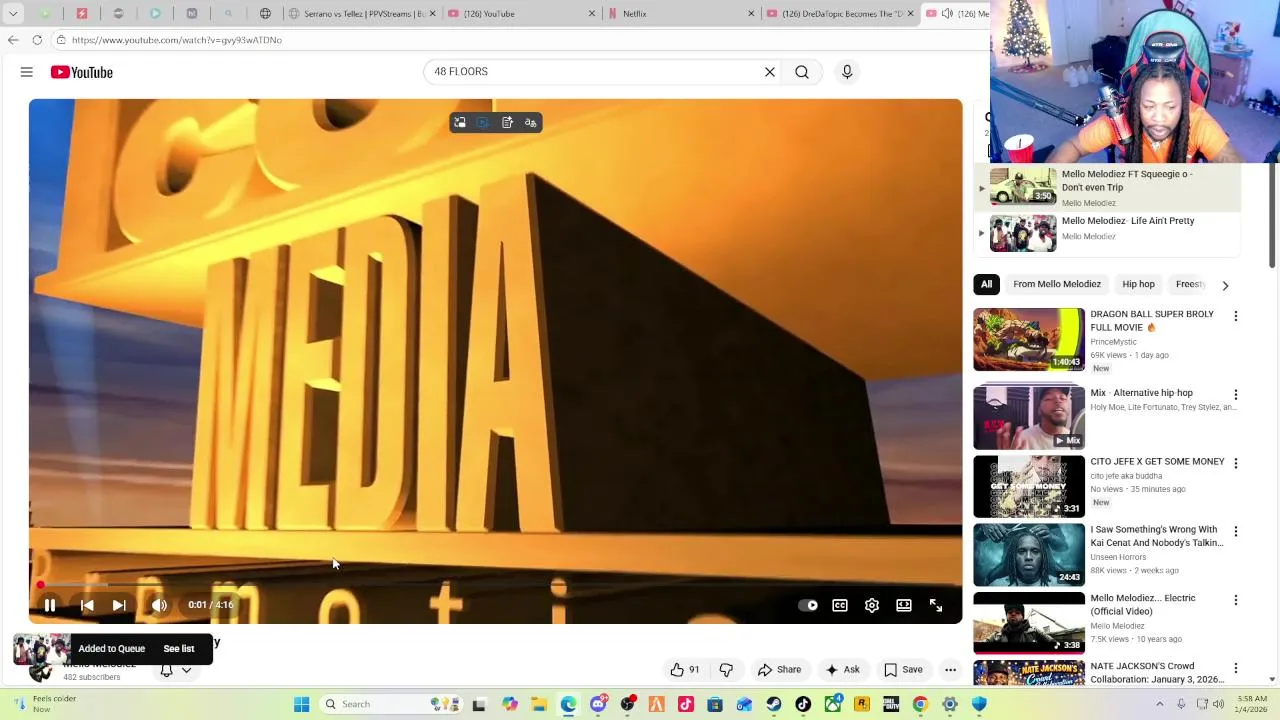Select the All filter chip
The width and height of the screenshot is (1280, 720).
coord(986,284)
